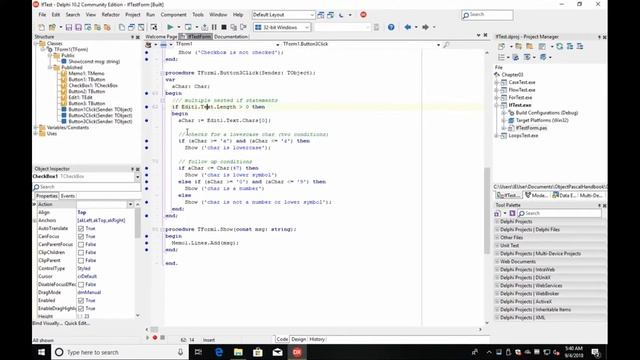Expand the LoopsTest.exe project node
Image resolution: width=640 pixels, height=360 pixels.
pos(497,136)
